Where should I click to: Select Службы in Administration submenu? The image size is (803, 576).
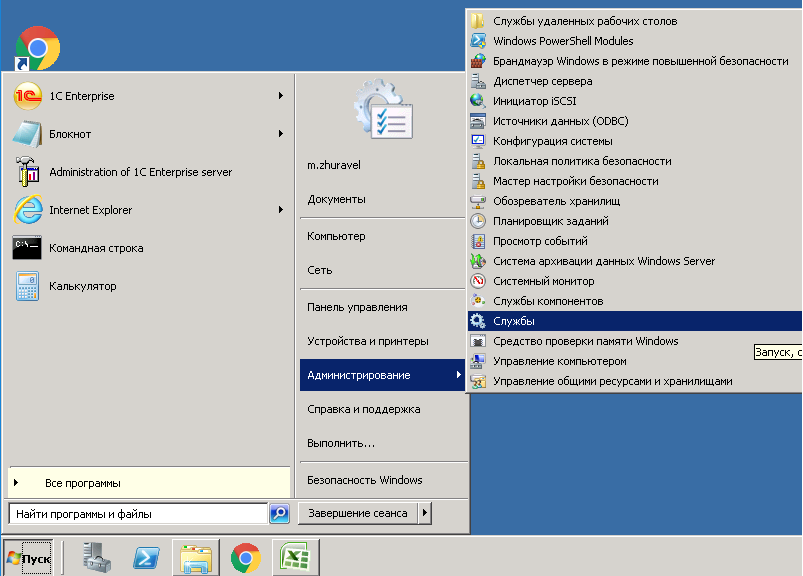pos(513,321)
